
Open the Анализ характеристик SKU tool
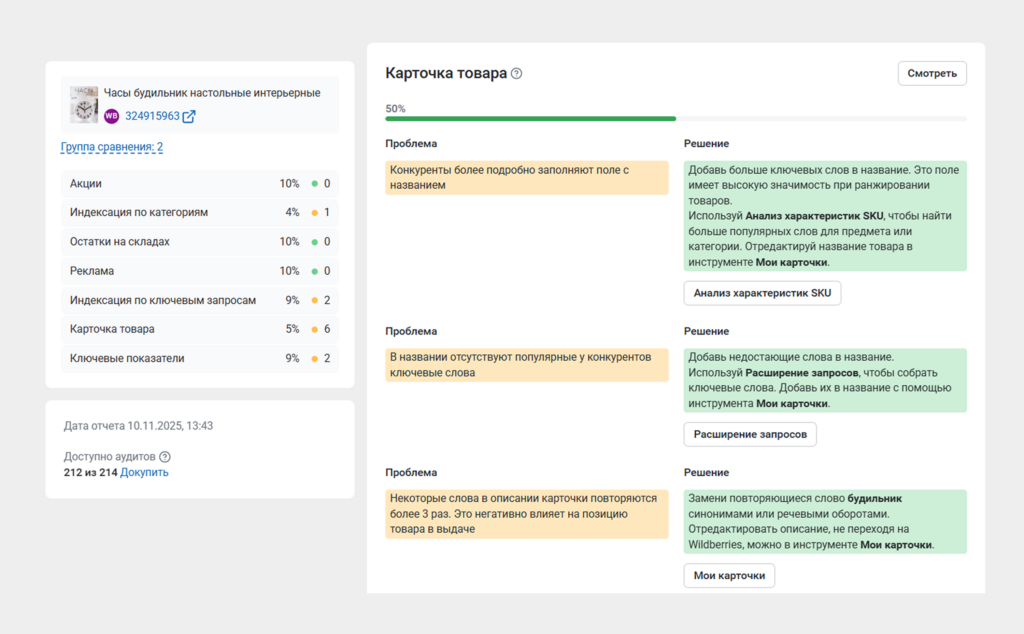pyautogui.click(x=762, y=292)
